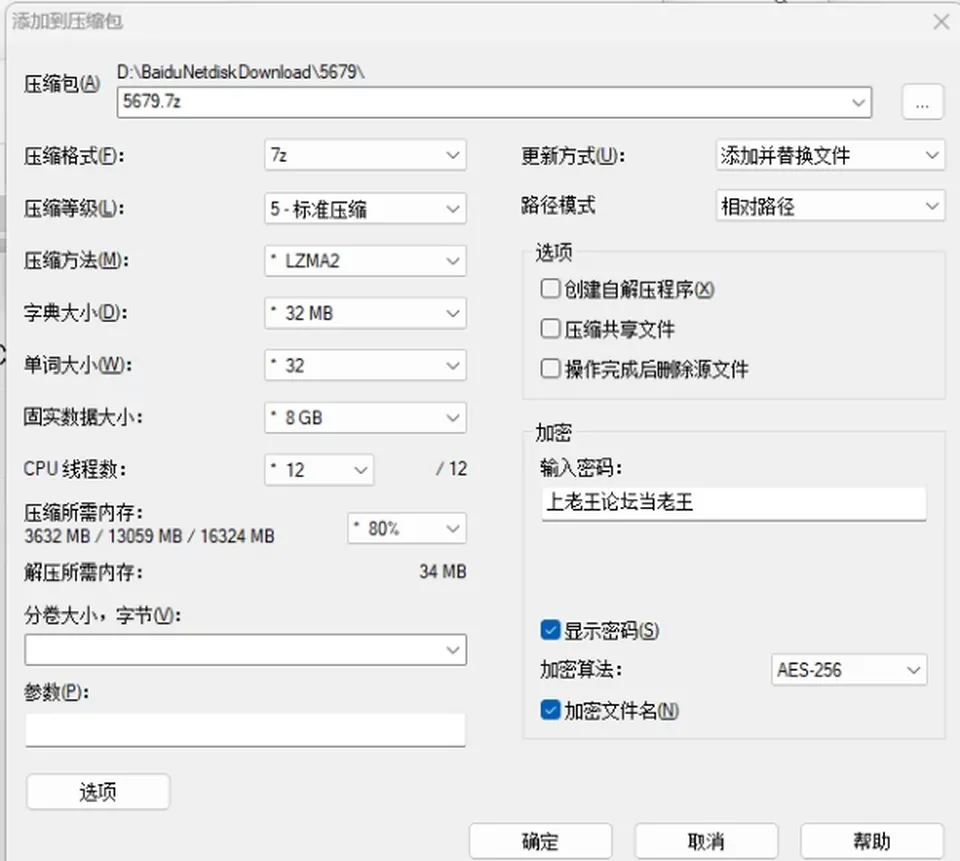Screen dimensions: 960x861
Task: Expand the 压缩格式 dropdown set to 7z
Action: [x=366, y=155]
